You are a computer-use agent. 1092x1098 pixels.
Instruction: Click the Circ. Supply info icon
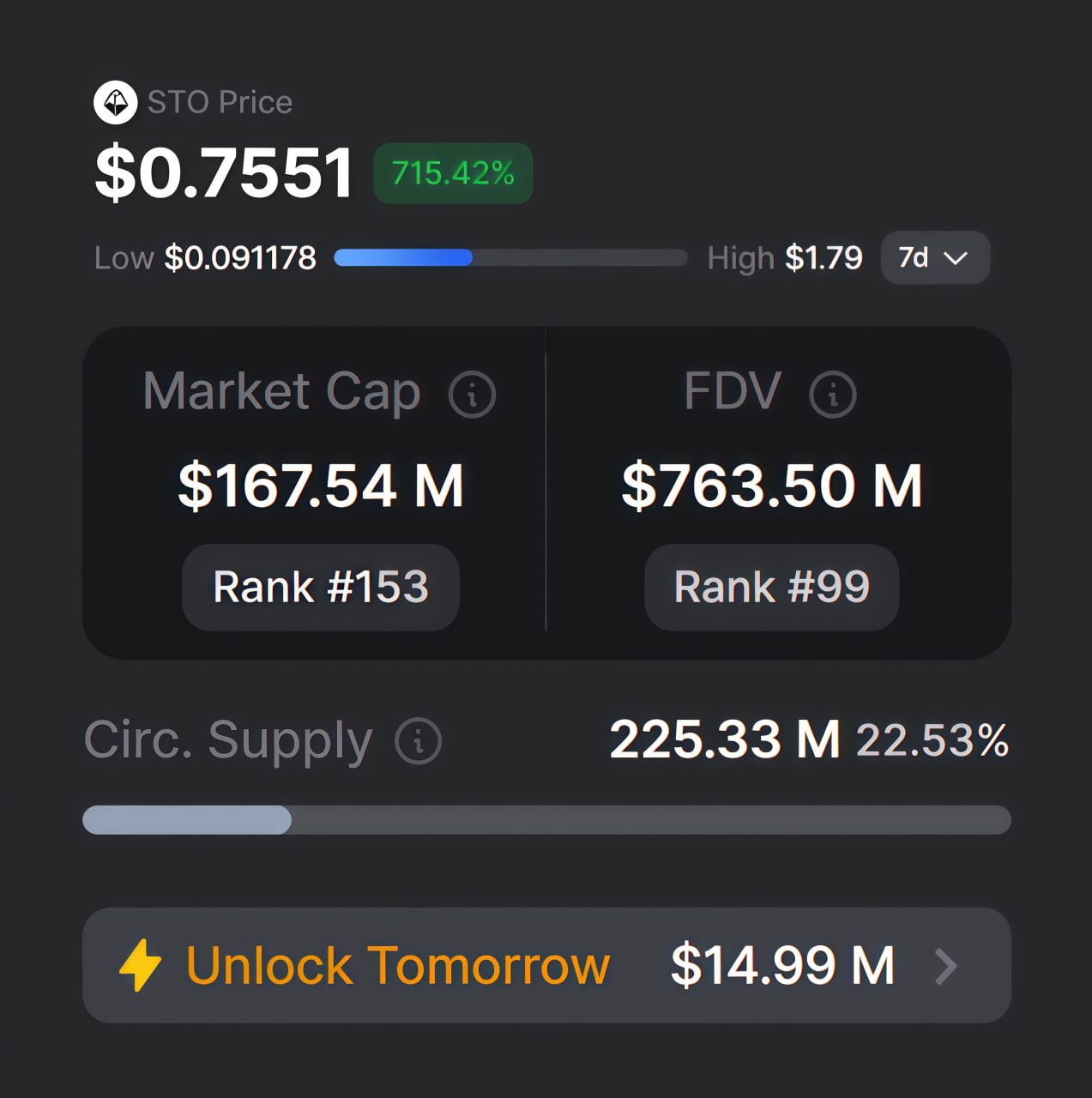point(419,741)
